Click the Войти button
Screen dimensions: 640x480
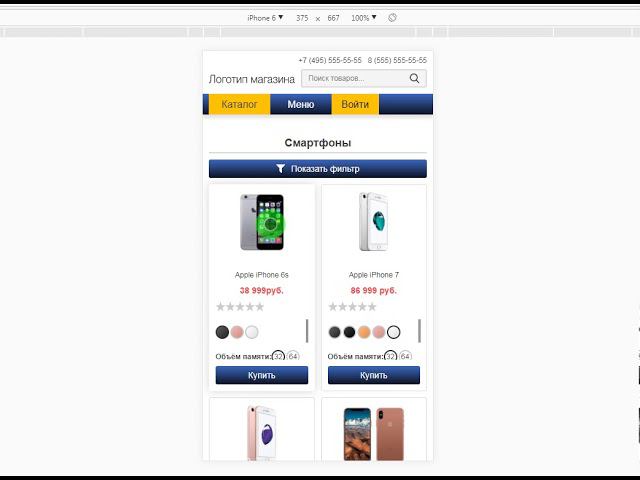point(355,104)
